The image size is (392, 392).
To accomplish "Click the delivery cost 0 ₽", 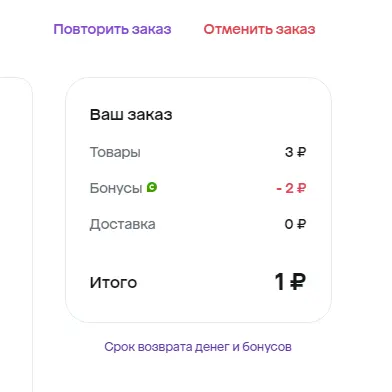I will (x=295, y=224).
